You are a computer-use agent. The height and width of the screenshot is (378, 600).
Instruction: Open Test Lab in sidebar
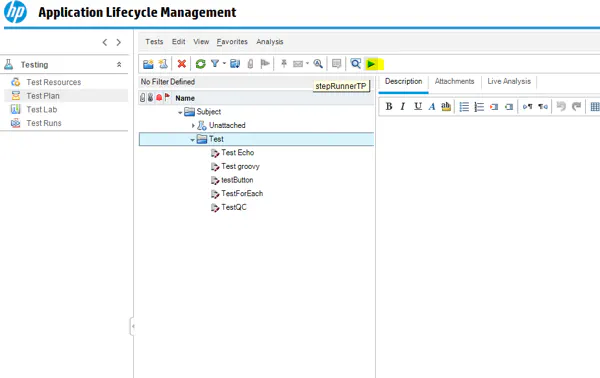(x=42, y=109)
